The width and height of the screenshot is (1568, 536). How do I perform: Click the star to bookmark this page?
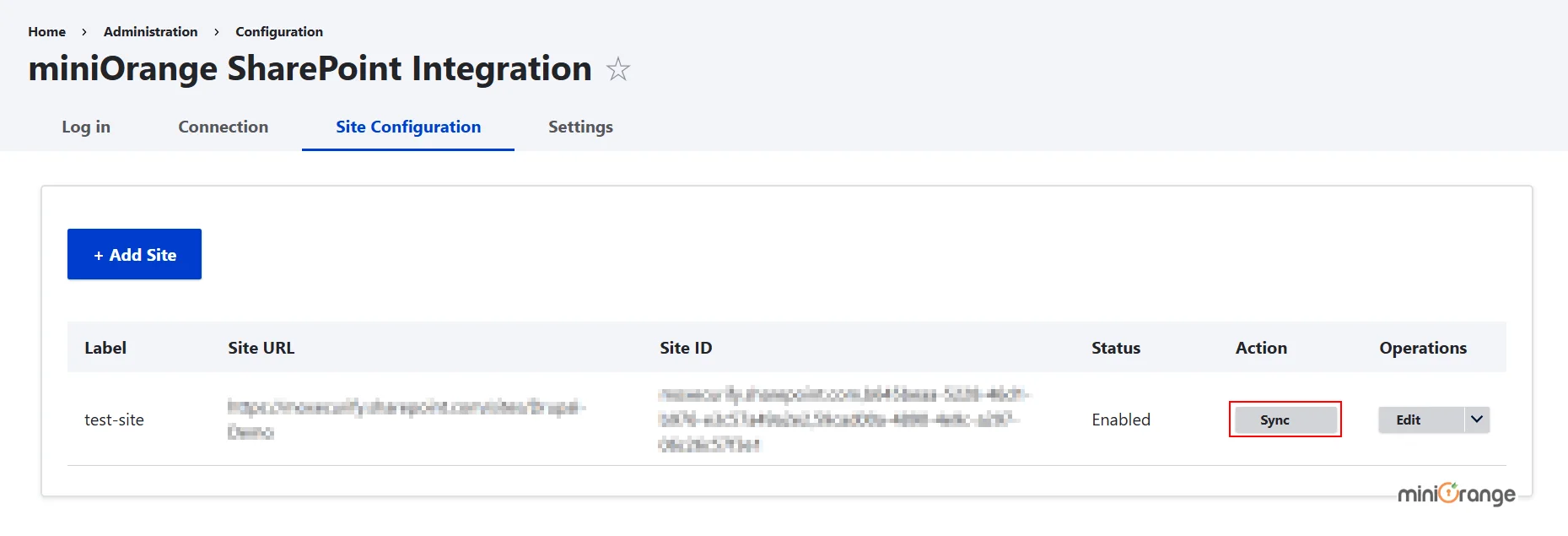point(618,69)
